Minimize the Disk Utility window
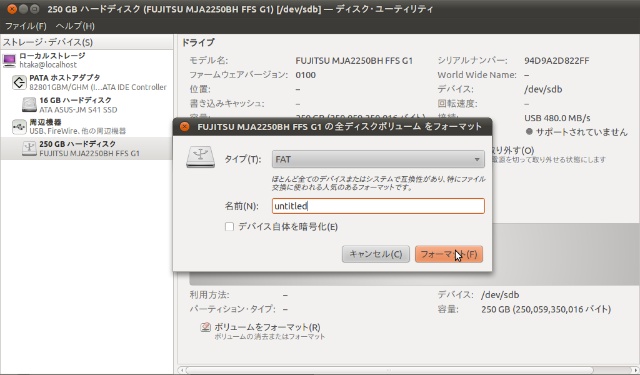The height and width of the screenshot is (375, 640). click(x=24, y=9)
